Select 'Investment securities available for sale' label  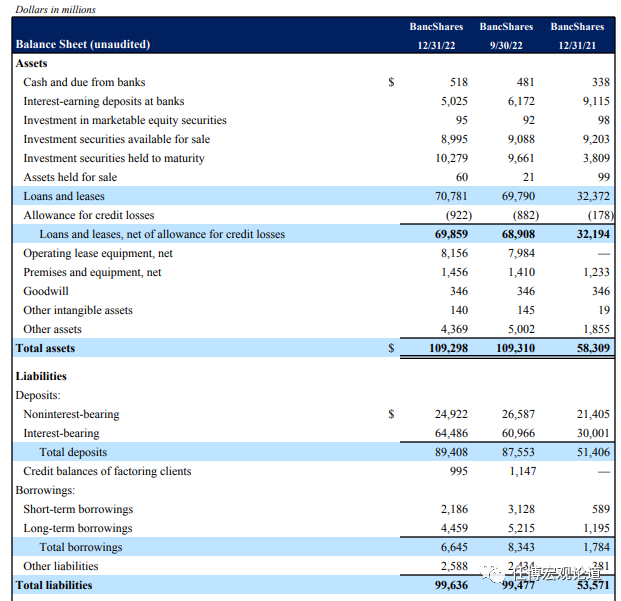coord(116,139)
